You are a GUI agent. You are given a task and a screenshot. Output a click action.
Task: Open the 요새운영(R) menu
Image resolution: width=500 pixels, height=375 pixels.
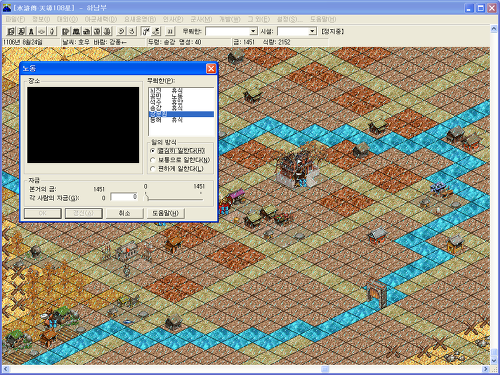tap(140, 19)
